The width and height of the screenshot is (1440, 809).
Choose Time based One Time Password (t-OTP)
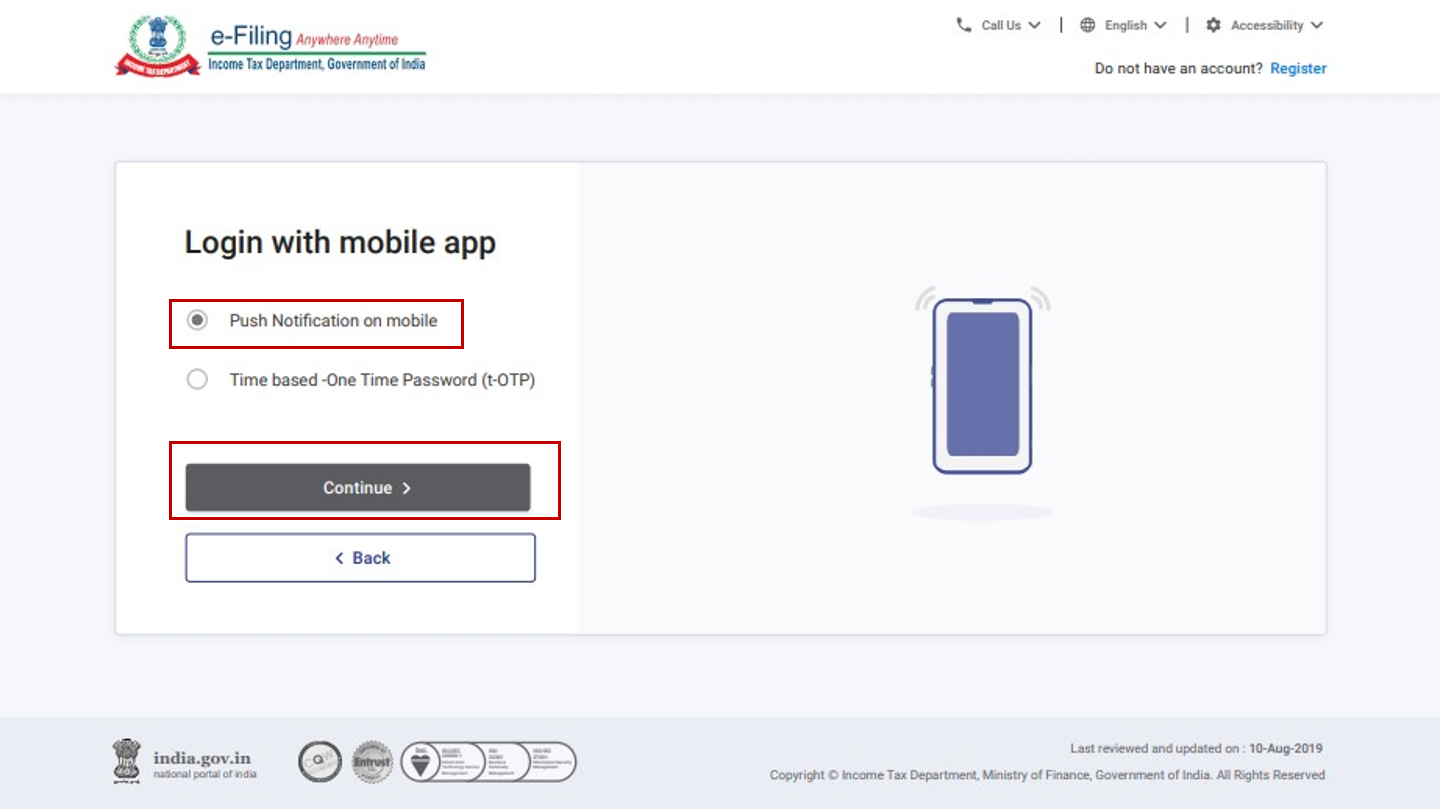pos(198,380)
